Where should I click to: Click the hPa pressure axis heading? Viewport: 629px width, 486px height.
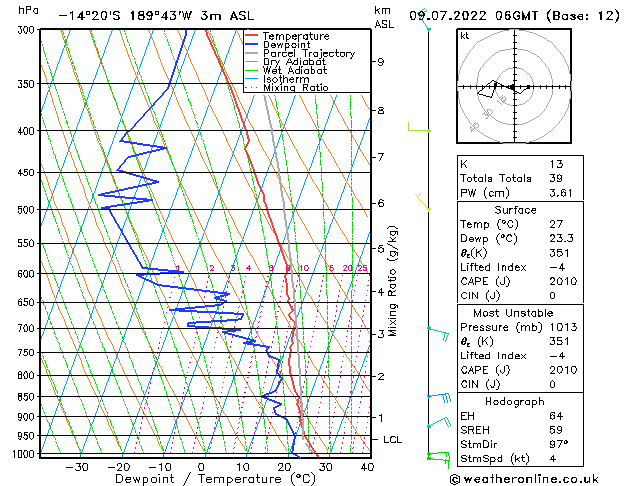pyautogui.click(x=28, y=11)
